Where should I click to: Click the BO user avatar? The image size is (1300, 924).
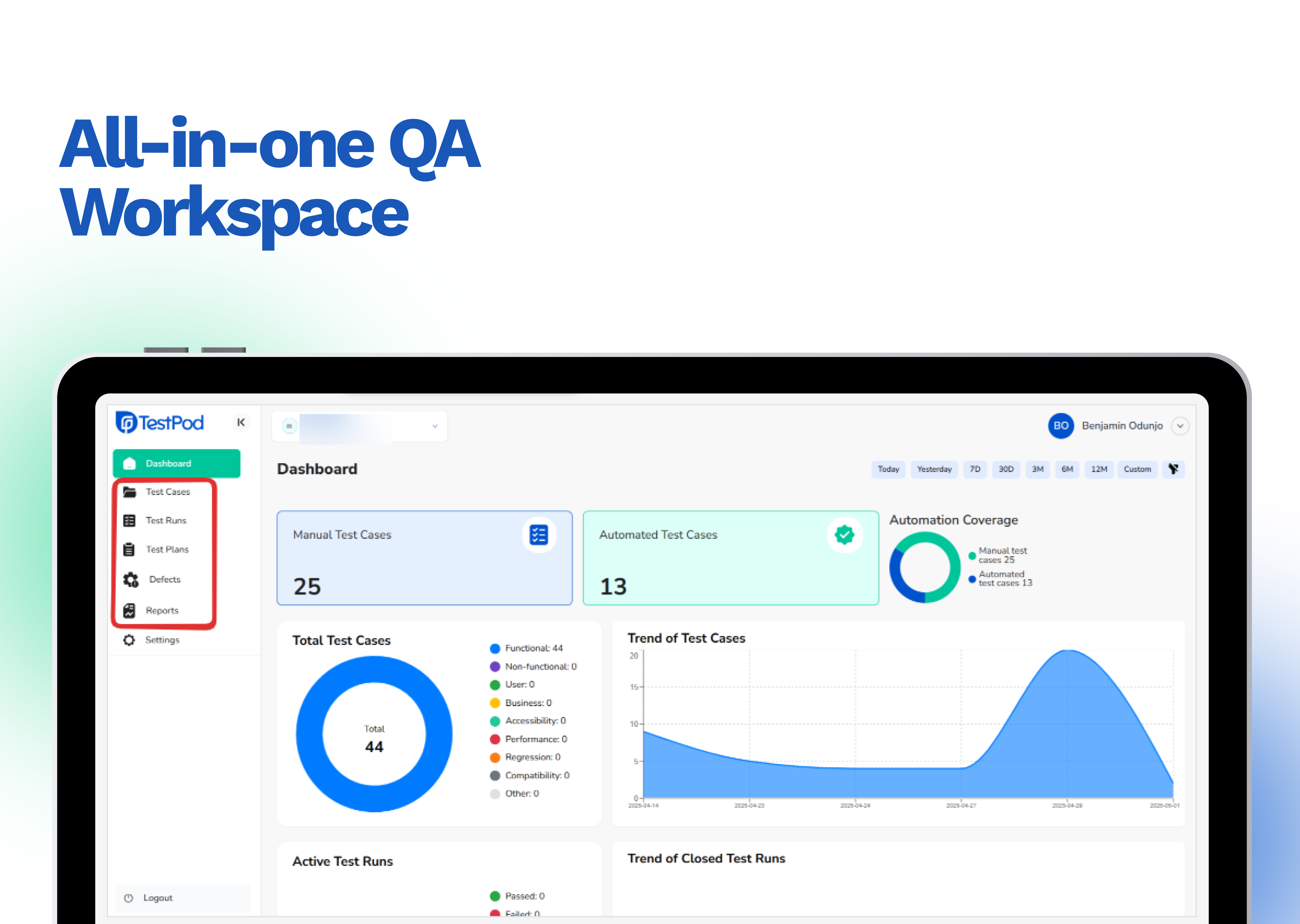pyautogui.click(x=1060, y=426)
